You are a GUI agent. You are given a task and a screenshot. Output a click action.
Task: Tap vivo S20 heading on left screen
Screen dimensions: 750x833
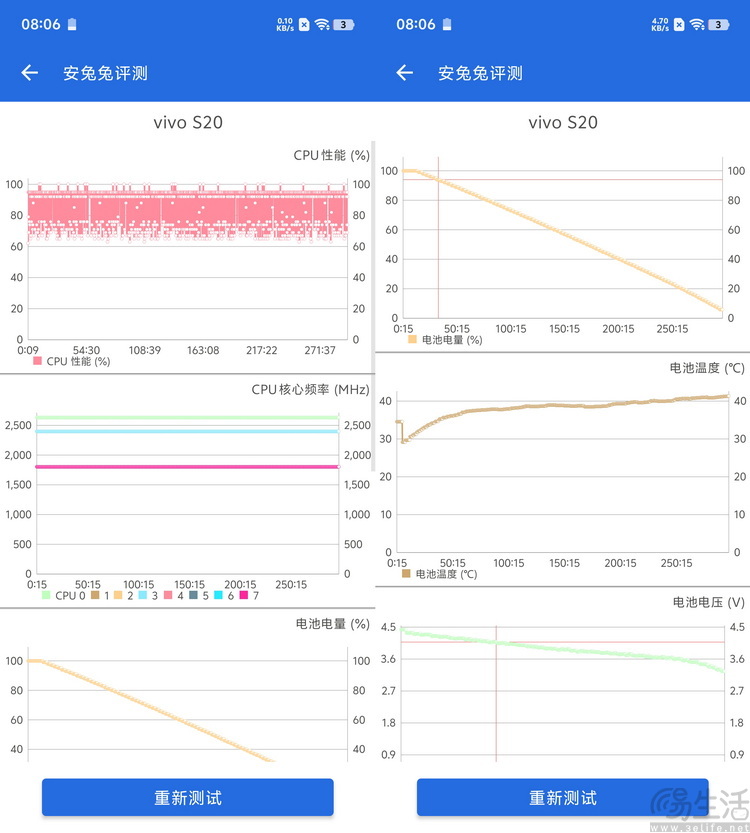(x=188, y=123)
